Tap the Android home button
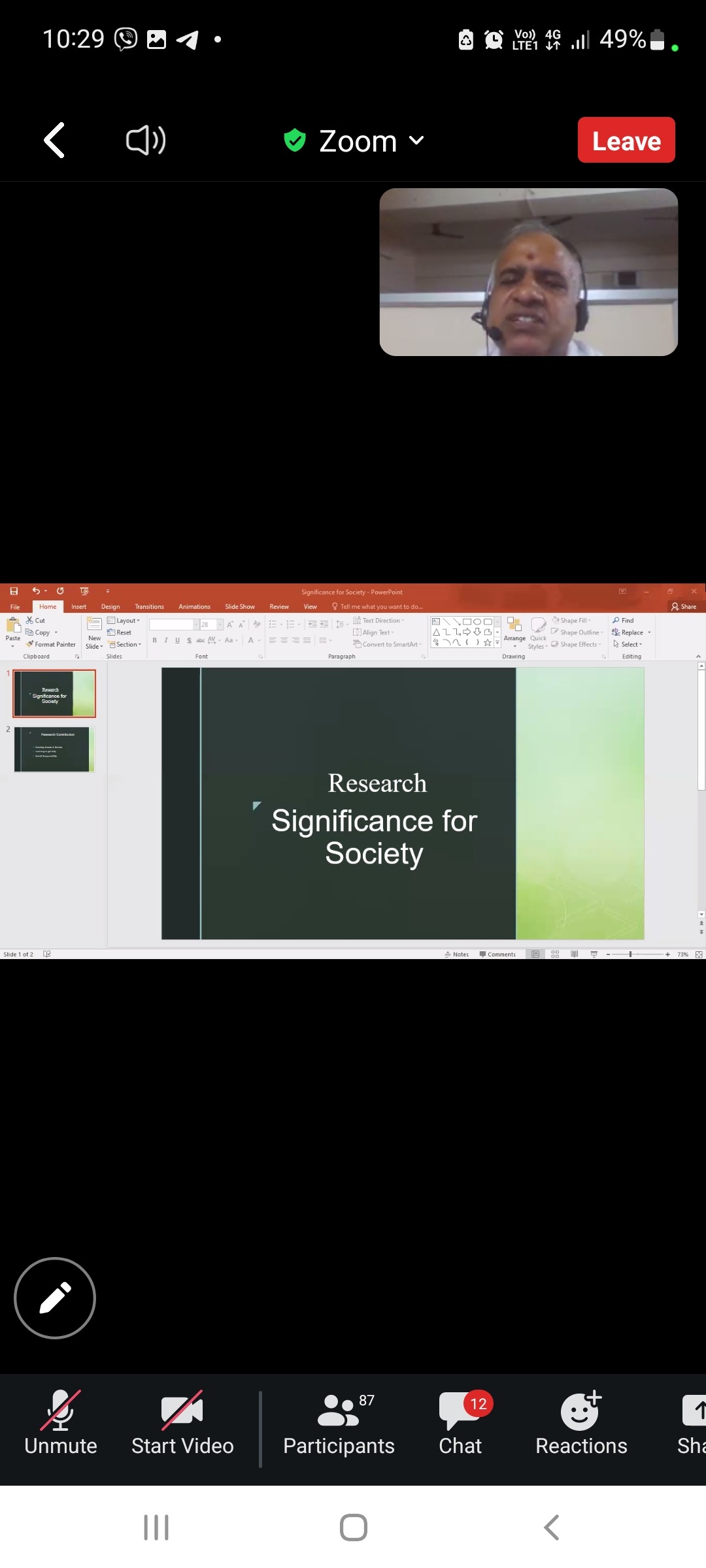Screen dimensions: 706x1568 point(353,1527)
